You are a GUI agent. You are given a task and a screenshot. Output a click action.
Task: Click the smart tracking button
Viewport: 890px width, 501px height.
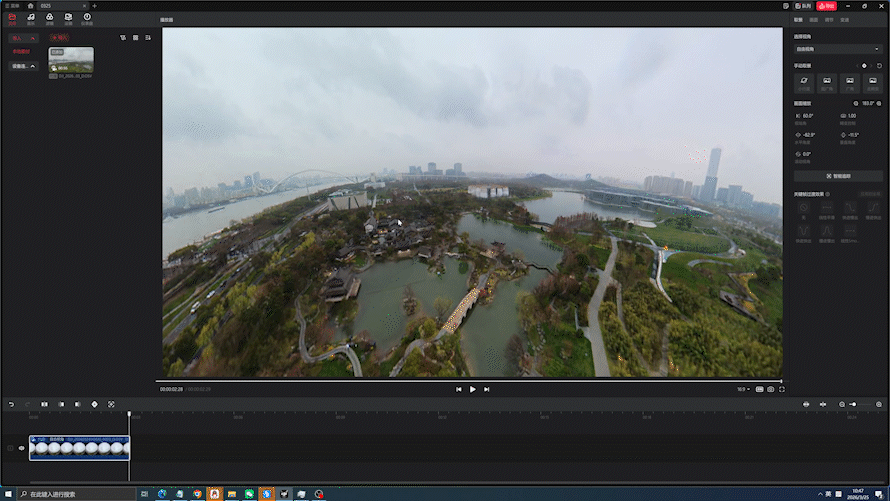(x=836, y=176)
